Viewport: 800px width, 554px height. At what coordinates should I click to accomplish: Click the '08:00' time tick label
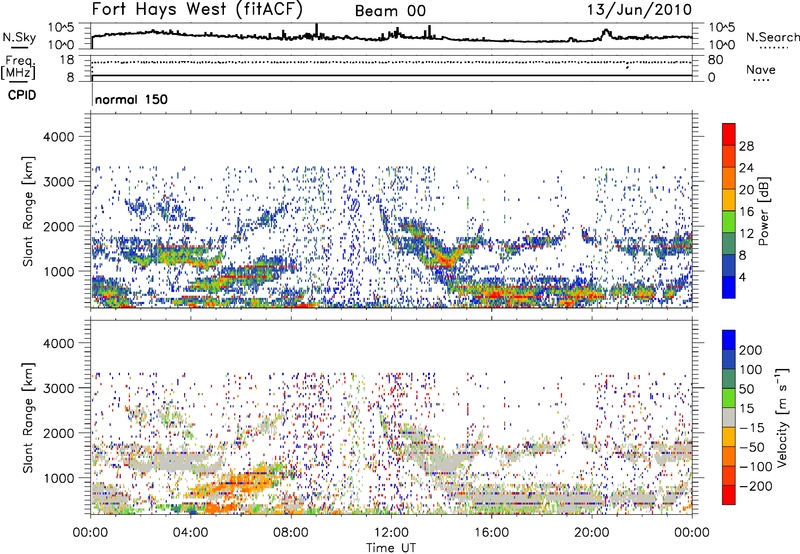point(291,533)
